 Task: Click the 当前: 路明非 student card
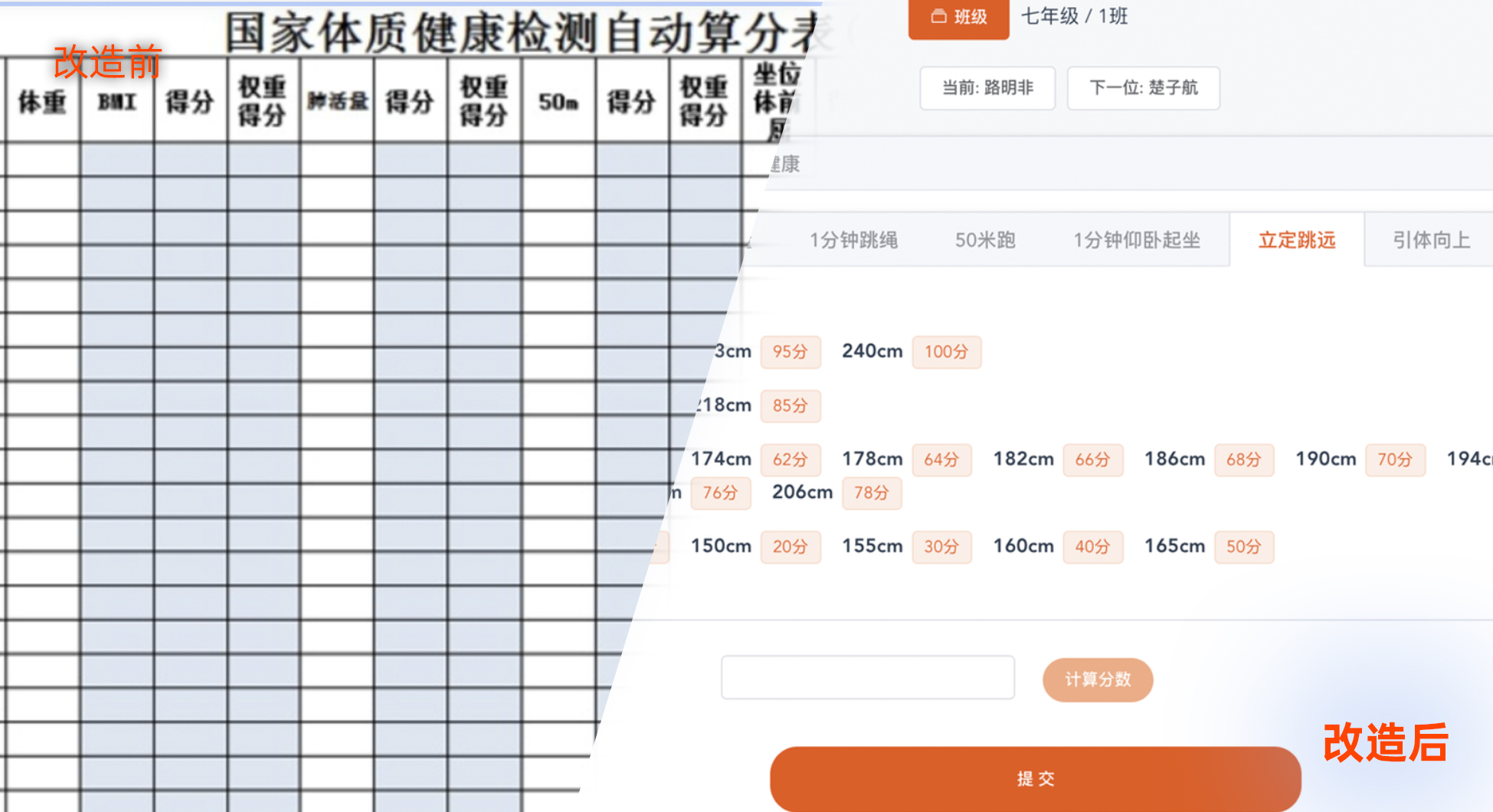tap(987, 88)
